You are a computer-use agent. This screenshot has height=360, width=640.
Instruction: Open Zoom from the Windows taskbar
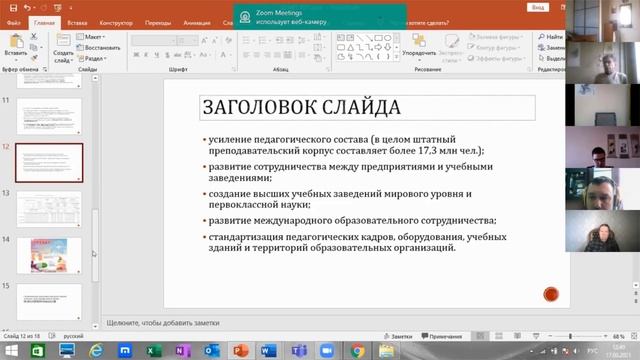[x=327, y=351]
